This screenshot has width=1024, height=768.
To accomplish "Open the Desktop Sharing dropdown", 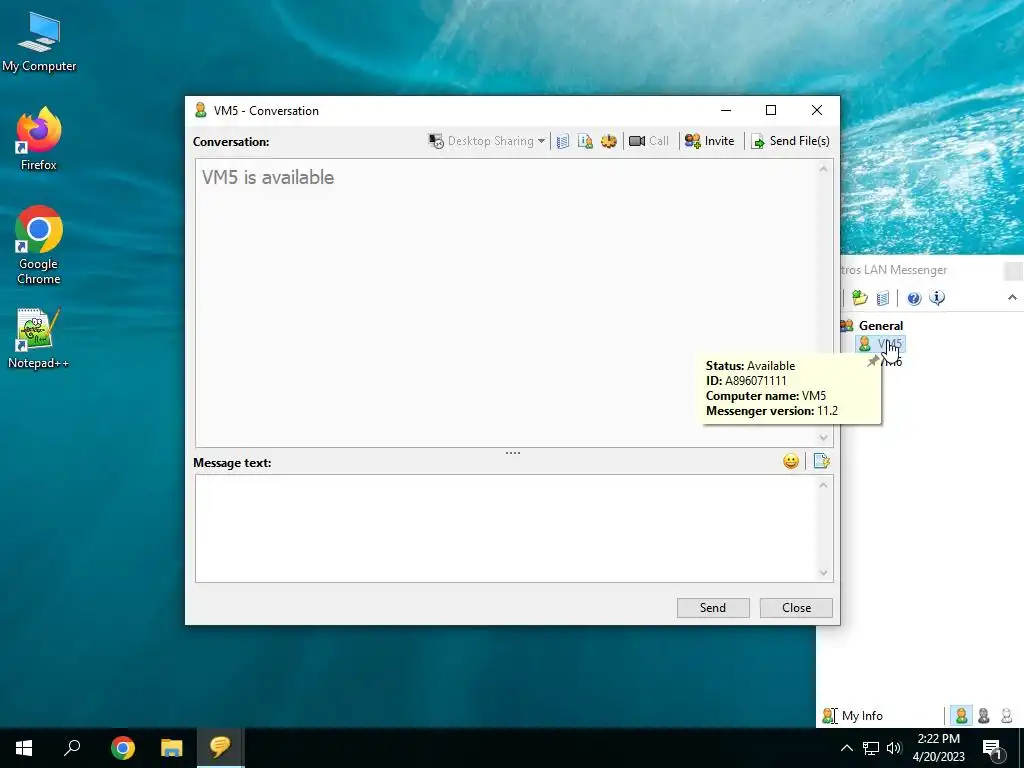I will tap(487, 141).
